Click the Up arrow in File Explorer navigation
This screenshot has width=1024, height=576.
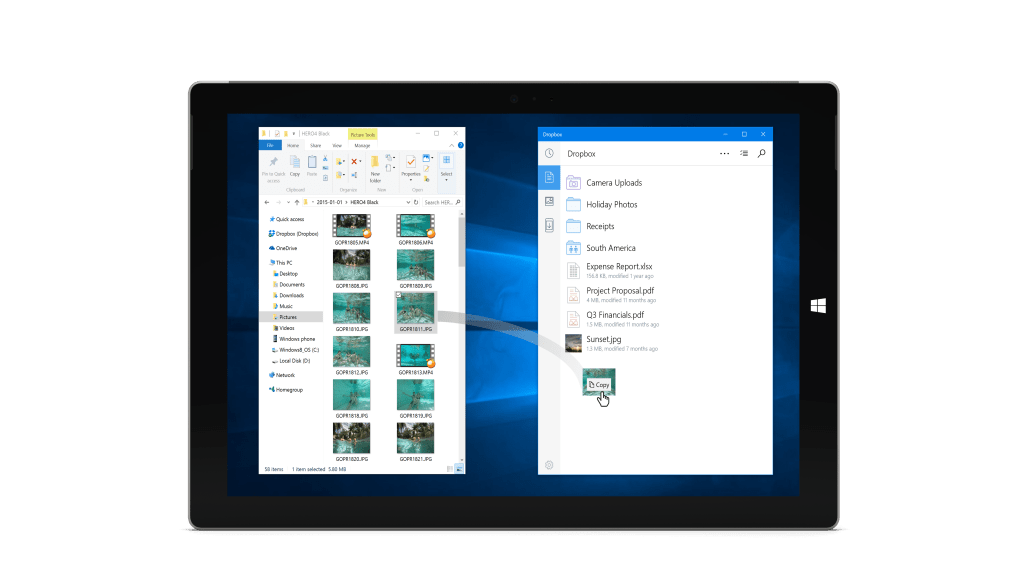297,202
